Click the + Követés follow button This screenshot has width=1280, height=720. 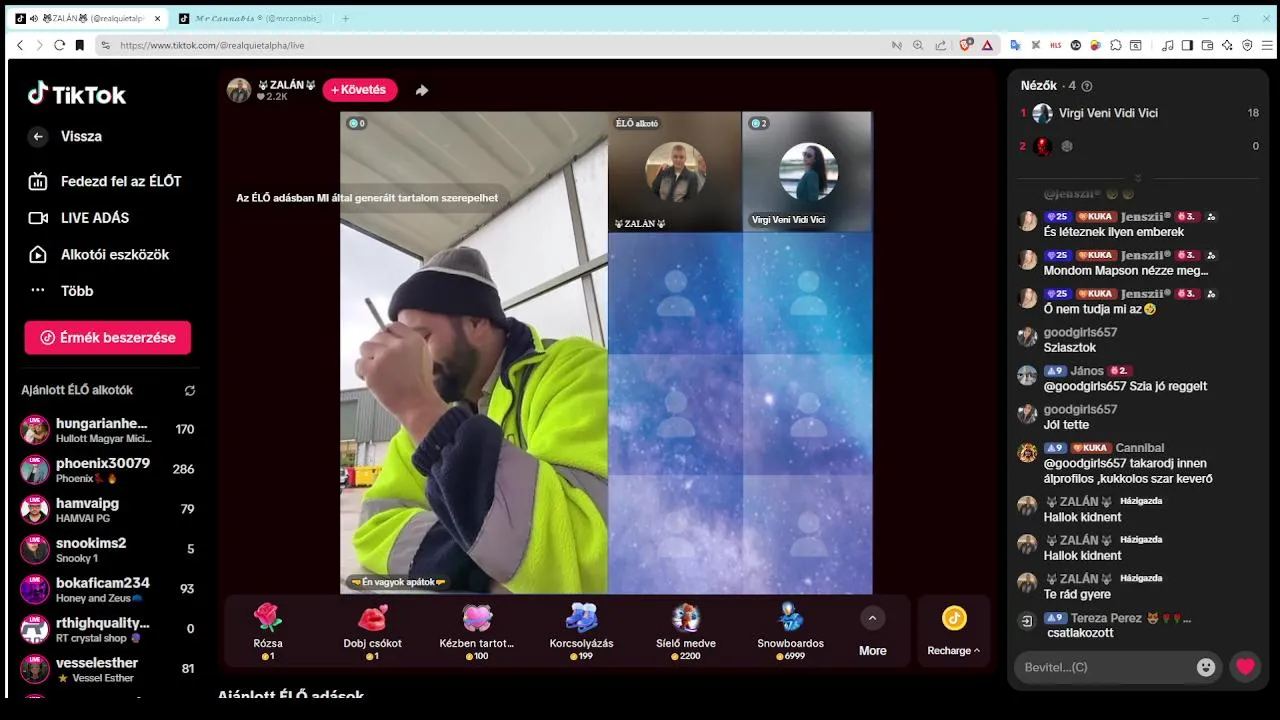point(359,90)
